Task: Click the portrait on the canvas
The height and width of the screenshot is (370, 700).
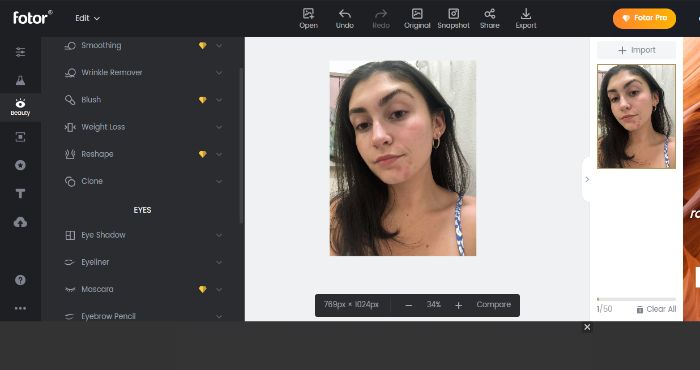Action: pyautogui.click(x=403, y=158)
